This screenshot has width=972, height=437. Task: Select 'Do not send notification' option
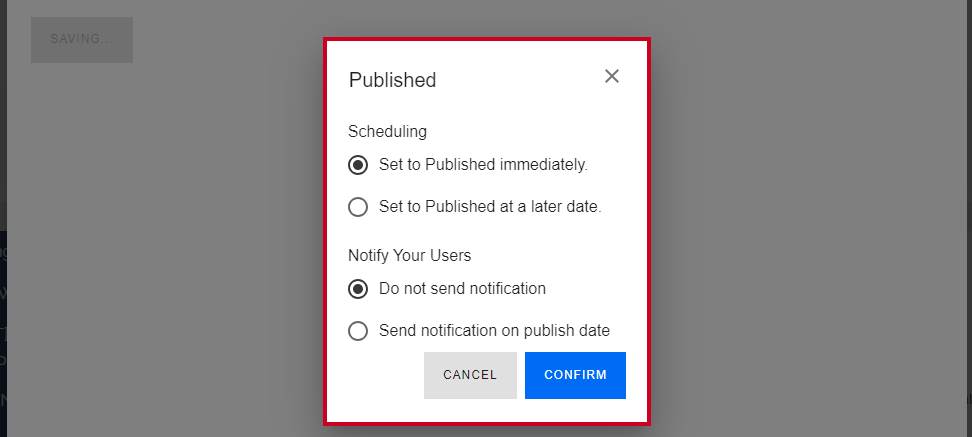(x=358, y=289)
